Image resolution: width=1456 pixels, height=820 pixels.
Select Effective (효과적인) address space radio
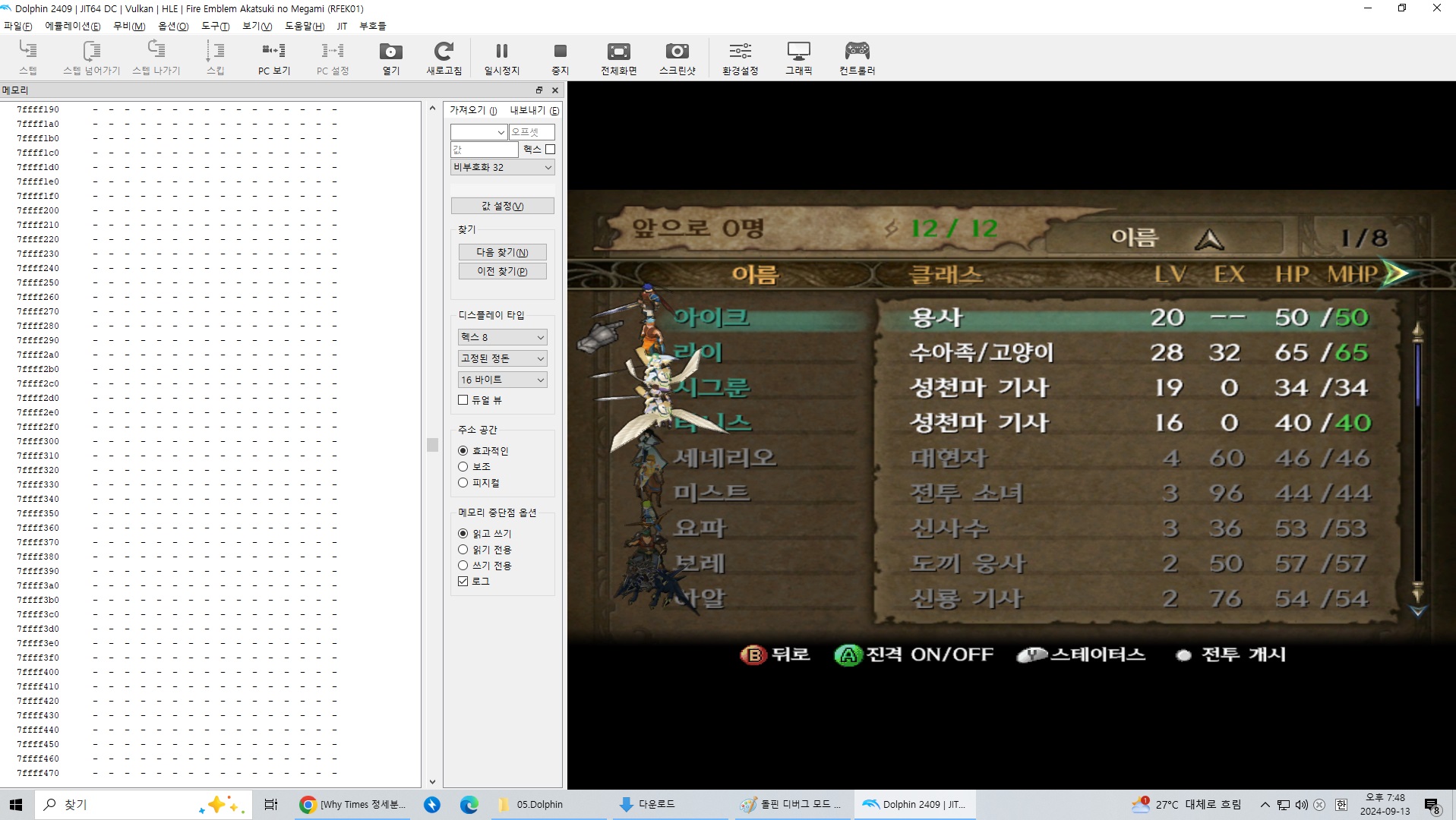463,451
